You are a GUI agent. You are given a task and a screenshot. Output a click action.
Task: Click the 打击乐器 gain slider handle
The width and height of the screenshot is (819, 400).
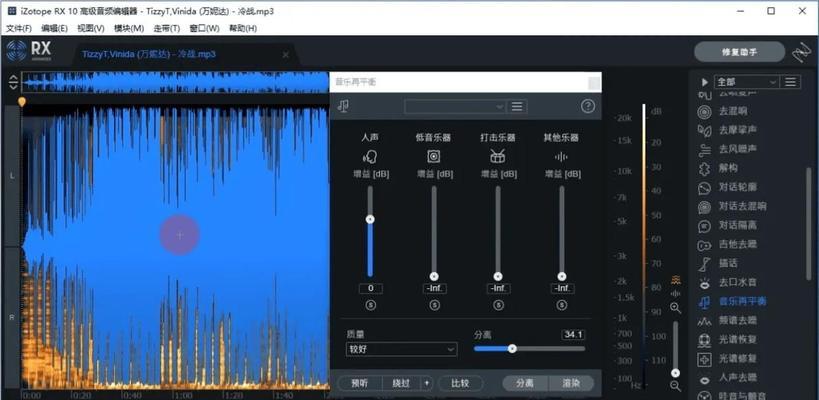[x=498, y=276]
